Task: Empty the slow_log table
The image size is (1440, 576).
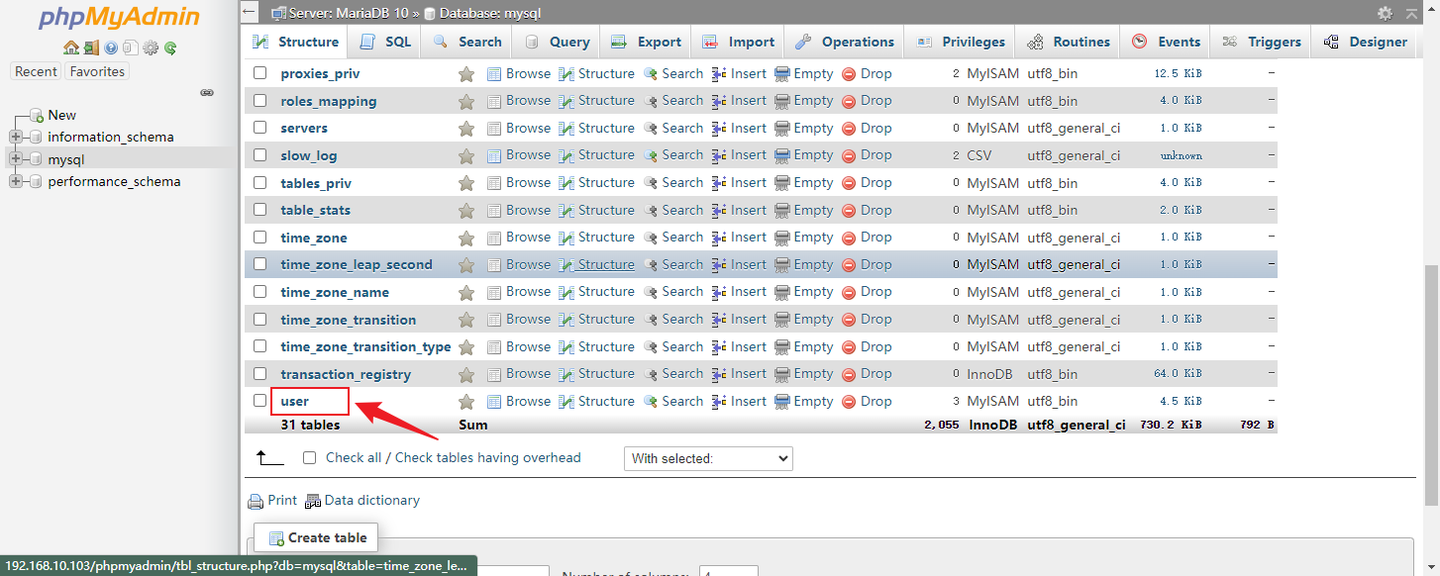Action: click(813, 154)
